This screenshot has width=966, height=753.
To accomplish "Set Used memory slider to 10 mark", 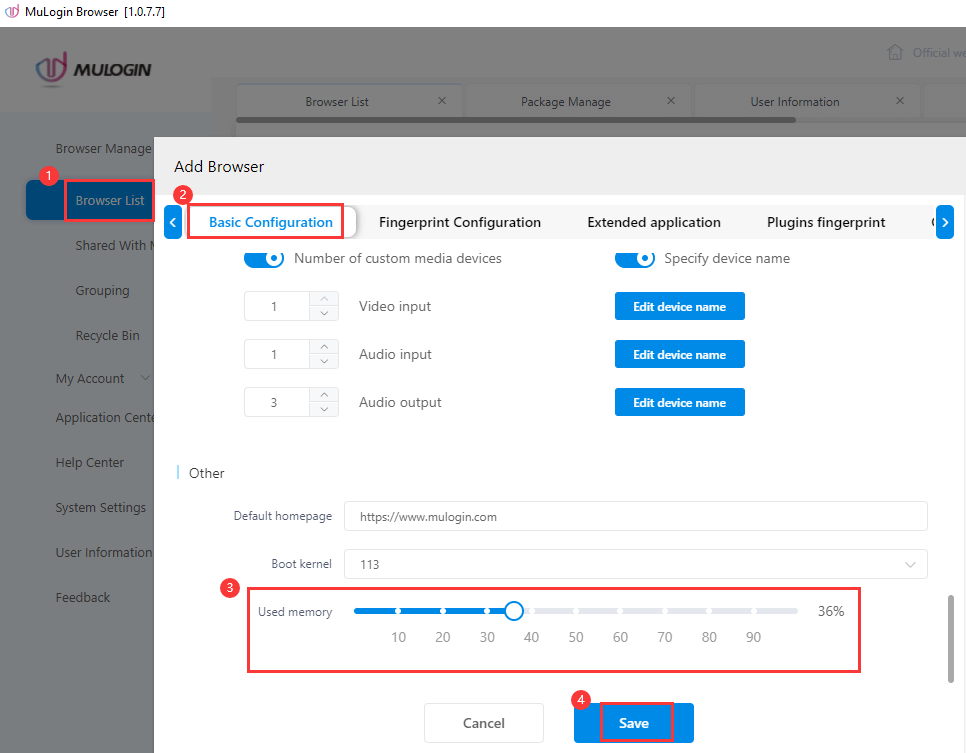I will [398, 611].
